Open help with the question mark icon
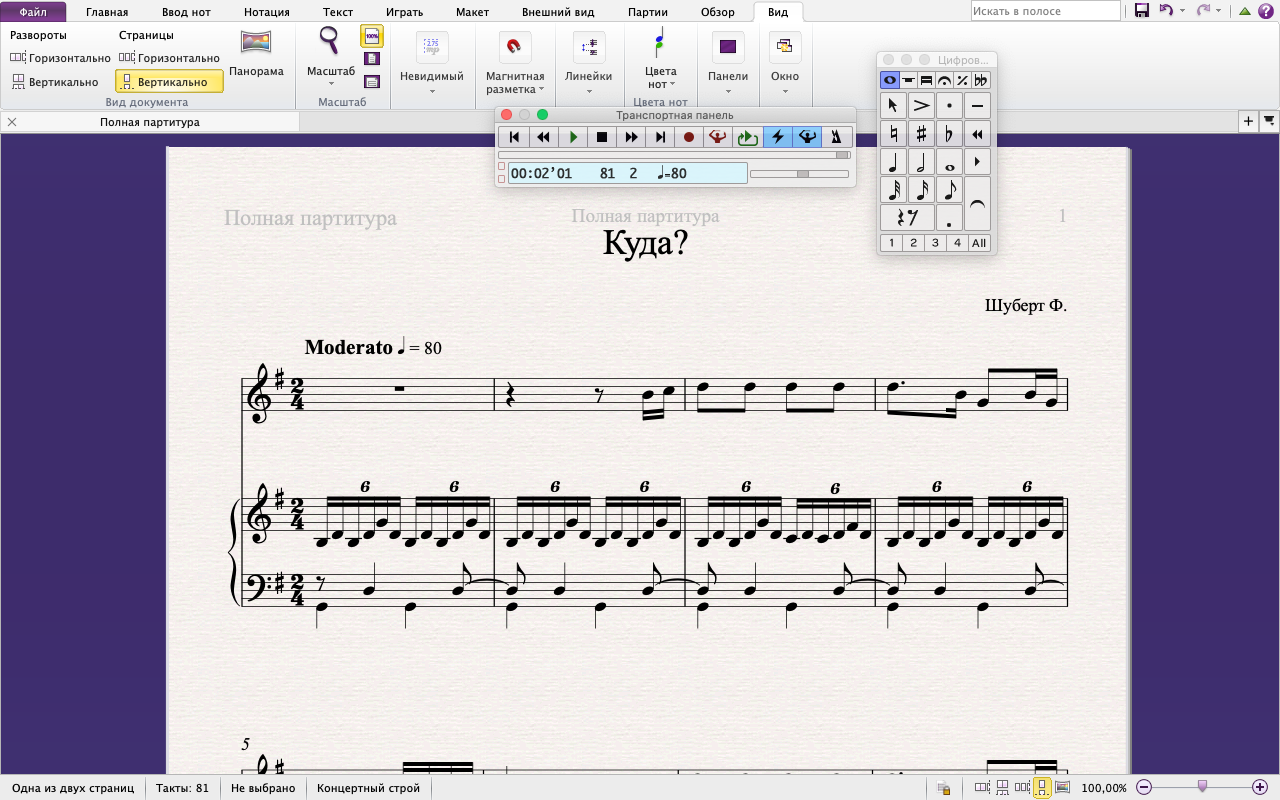This screenshot has width=1280, height=800. coord(1264,11)
